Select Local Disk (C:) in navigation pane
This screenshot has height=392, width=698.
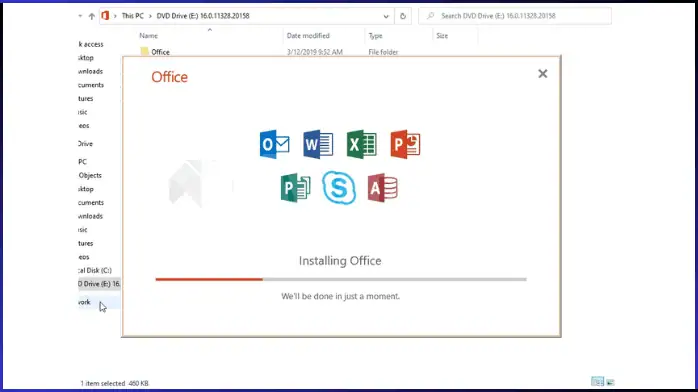(95, 270)
